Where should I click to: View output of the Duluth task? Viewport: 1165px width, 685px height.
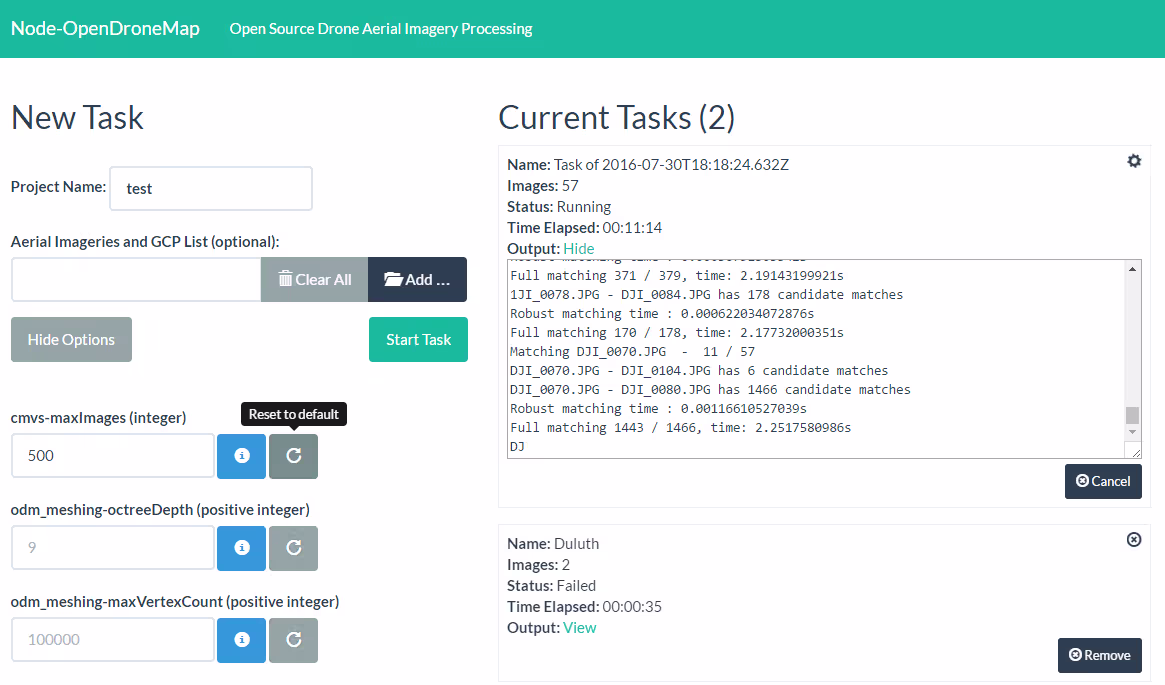click(x=580, y=628)
